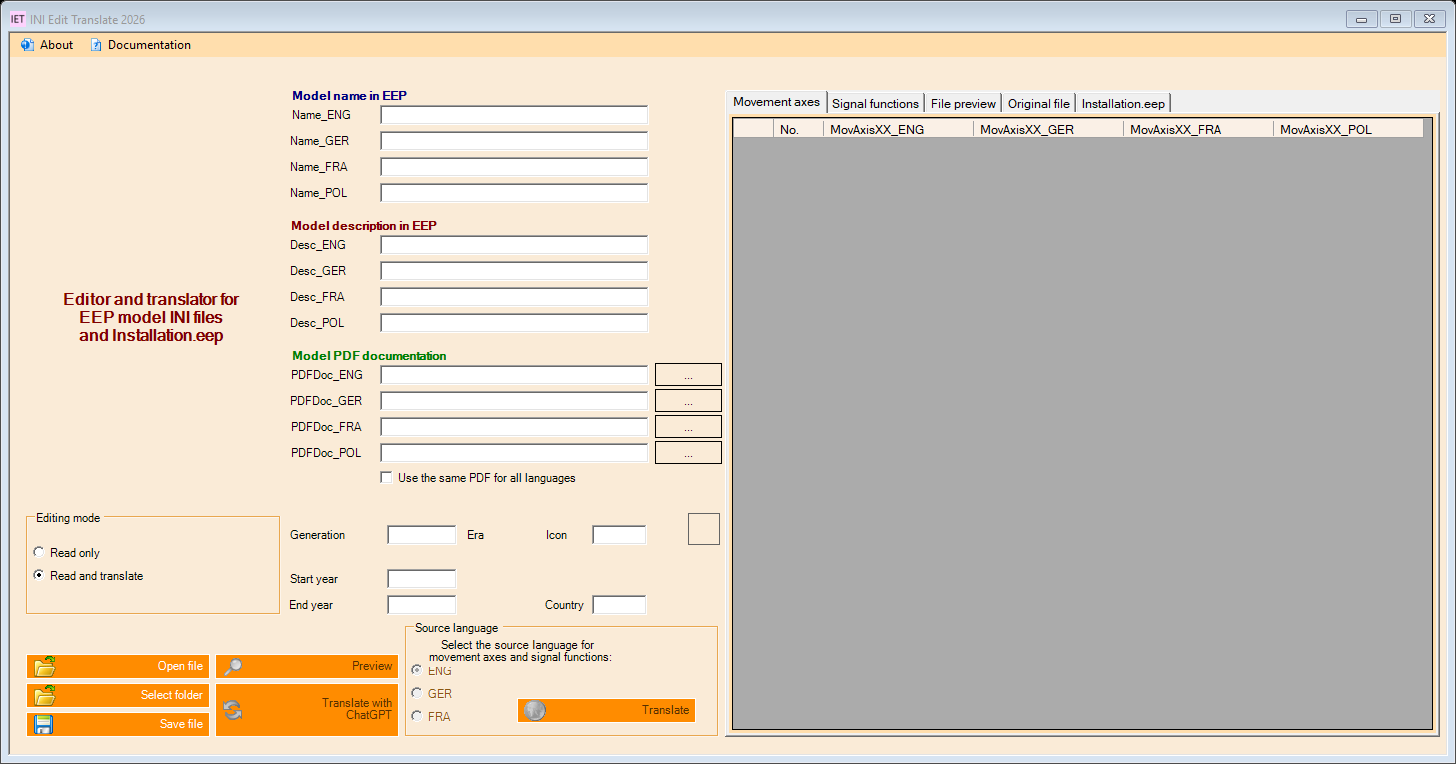Browse for the PDFDoc_POL file

point(688,453)
